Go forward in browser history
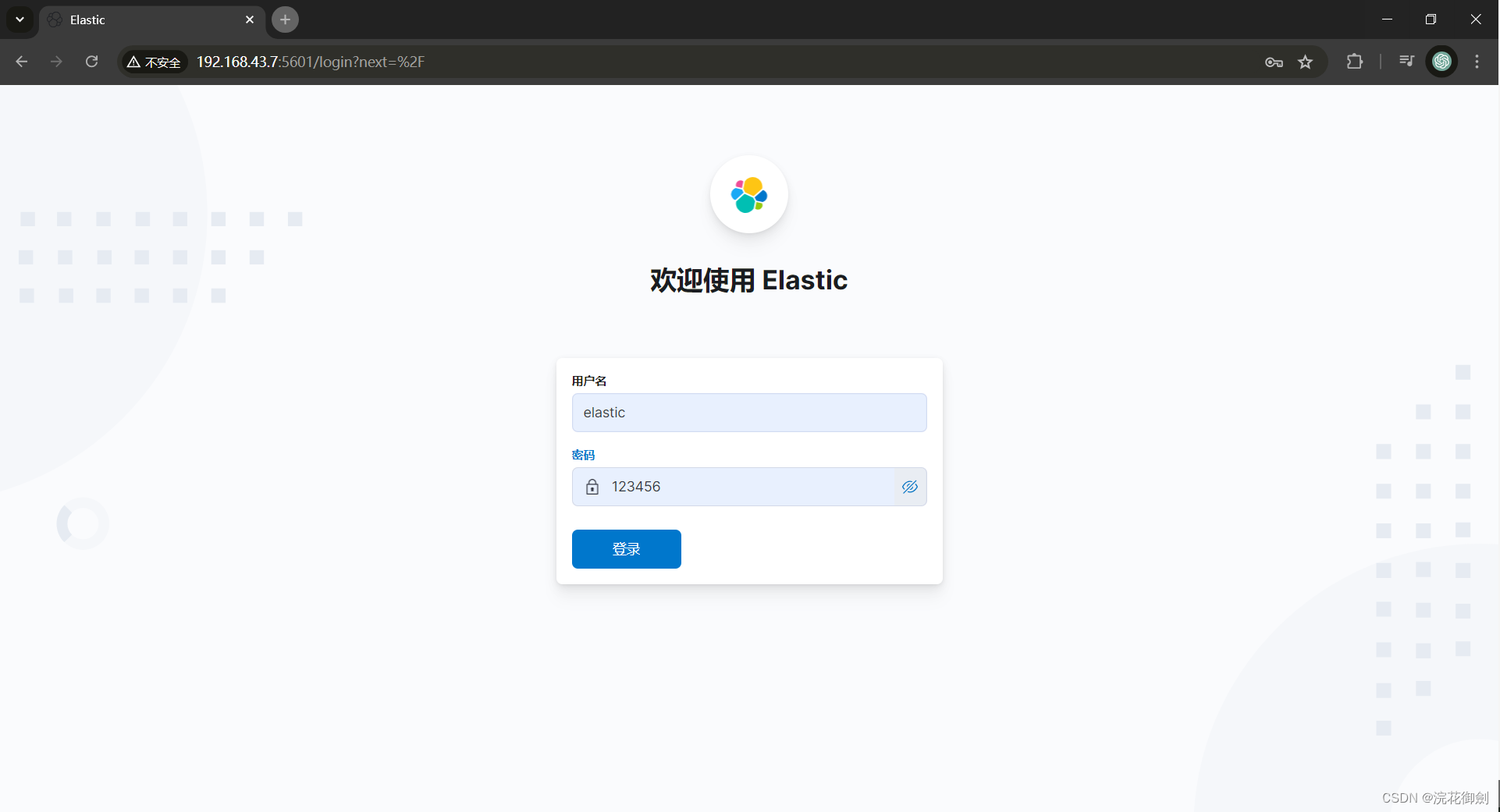Image resolution: width=1500 pixels, height=812 pixels. 56,62
